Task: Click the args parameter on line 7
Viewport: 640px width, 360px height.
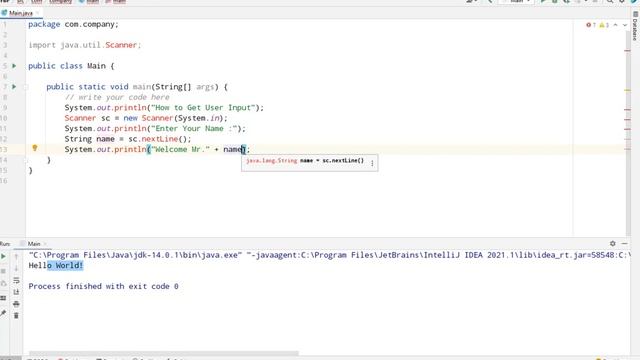Action: pyautogui.click(x=205, y=87)
